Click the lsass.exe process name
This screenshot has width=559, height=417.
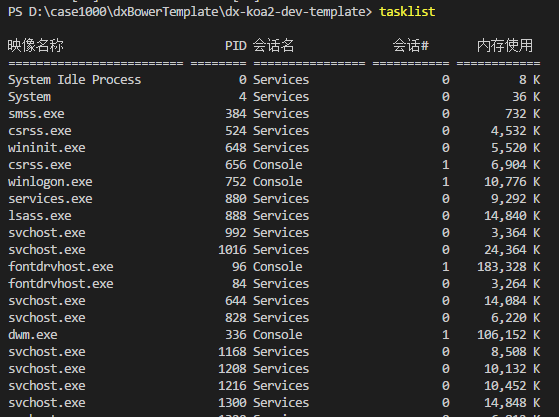(x=40, y=216)
